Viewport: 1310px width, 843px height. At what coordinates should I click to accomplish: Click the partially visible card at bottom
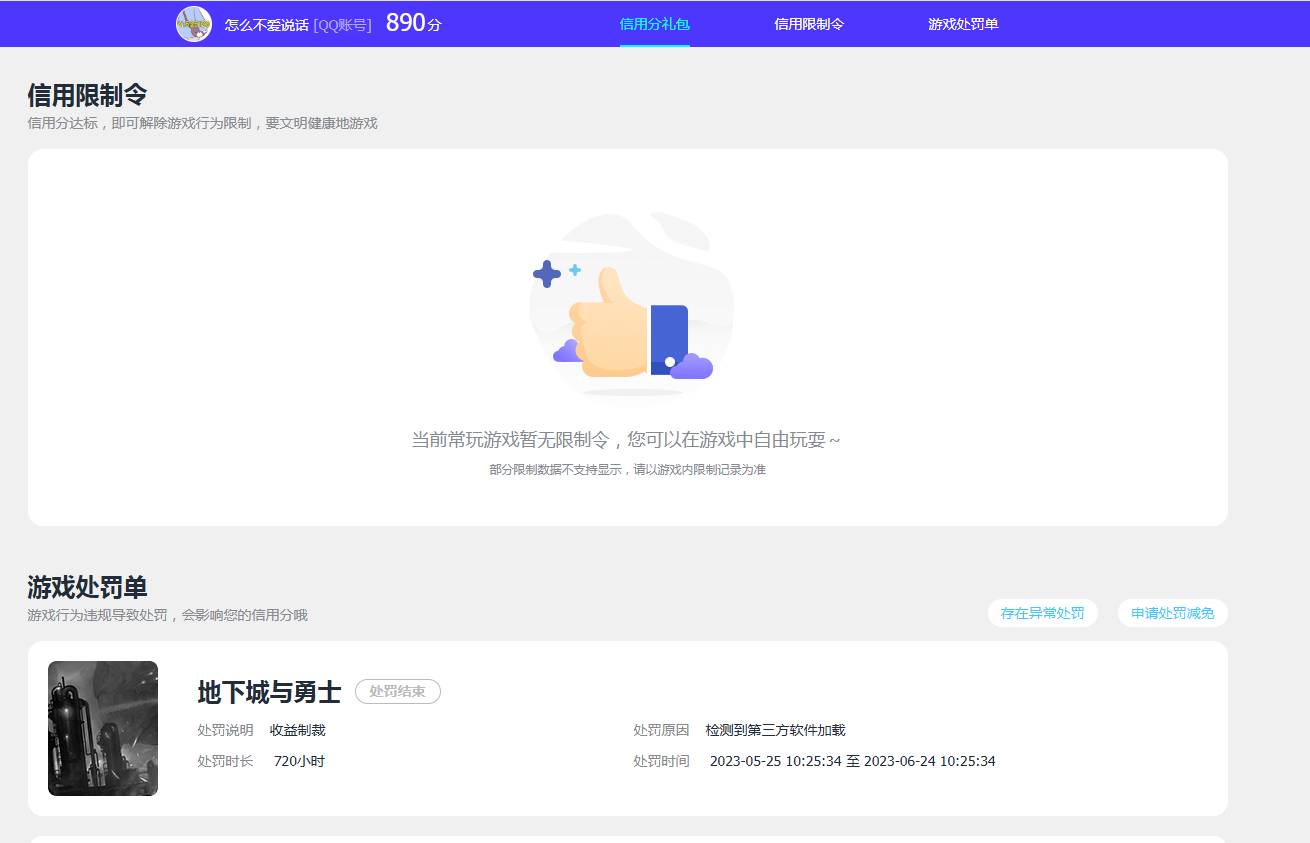click(628, 838)
